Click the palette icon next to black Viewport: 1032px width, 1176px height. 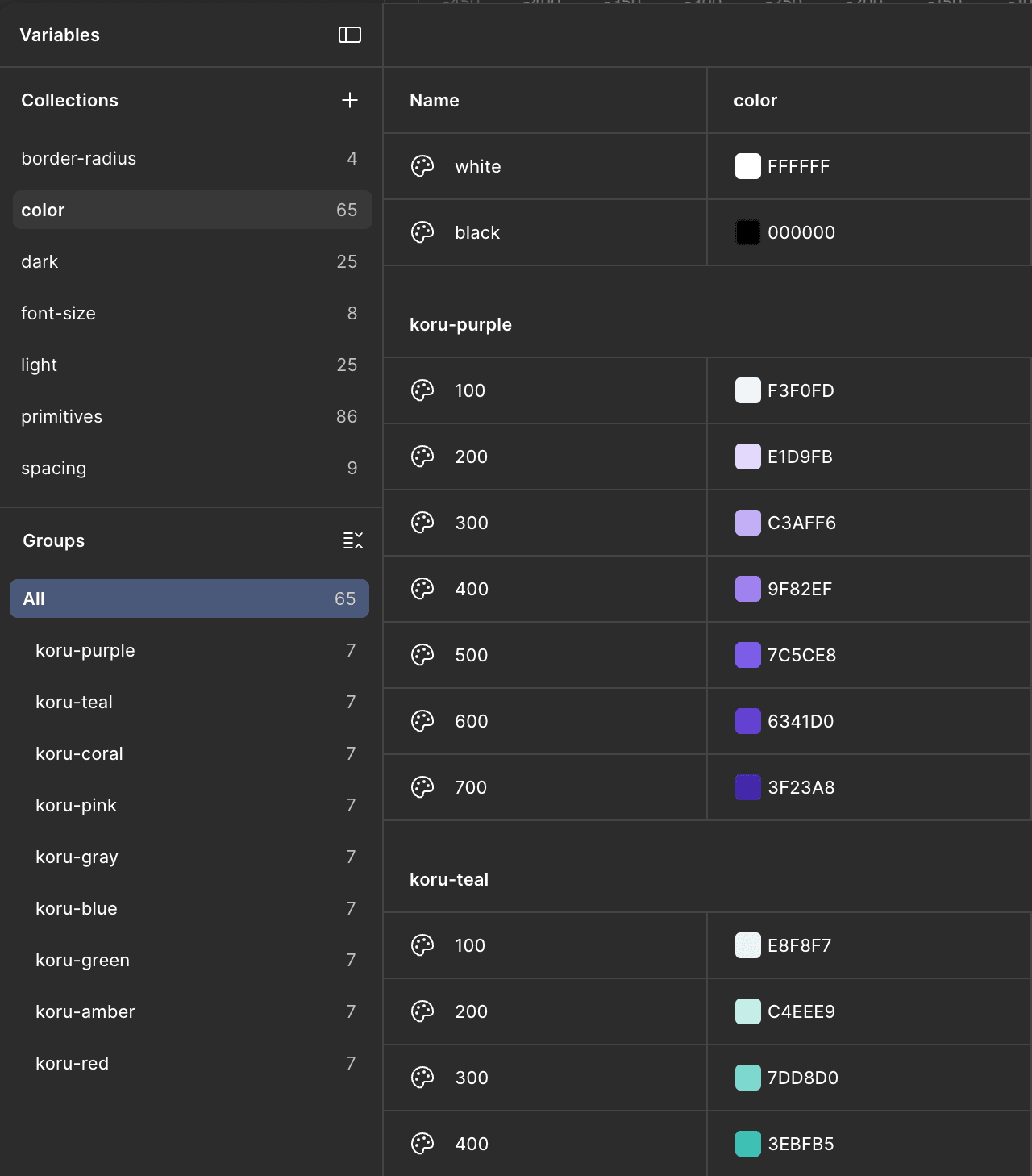coord(422,232)
